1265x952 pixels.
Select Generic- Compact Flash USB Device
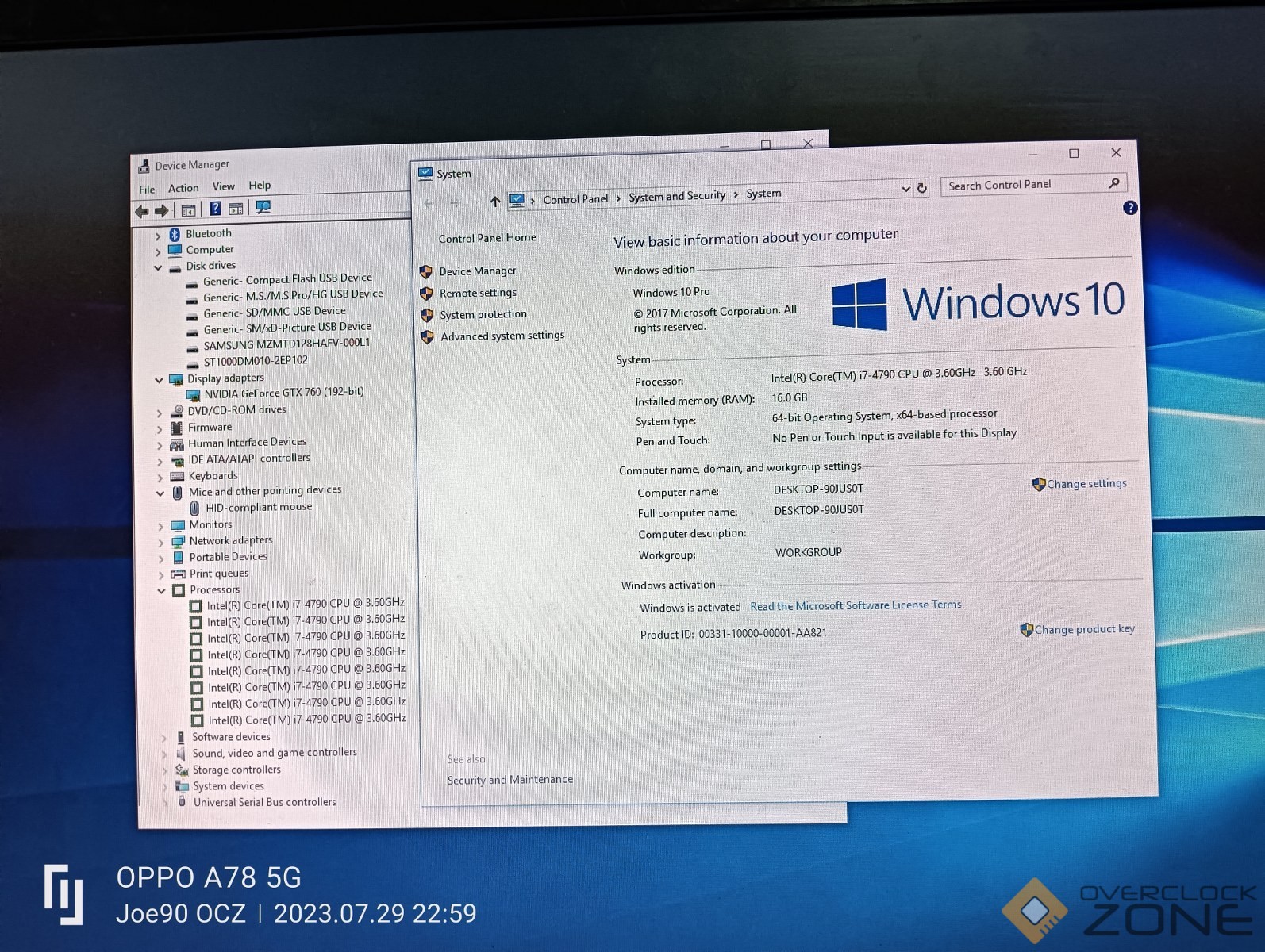pos(287,280)
